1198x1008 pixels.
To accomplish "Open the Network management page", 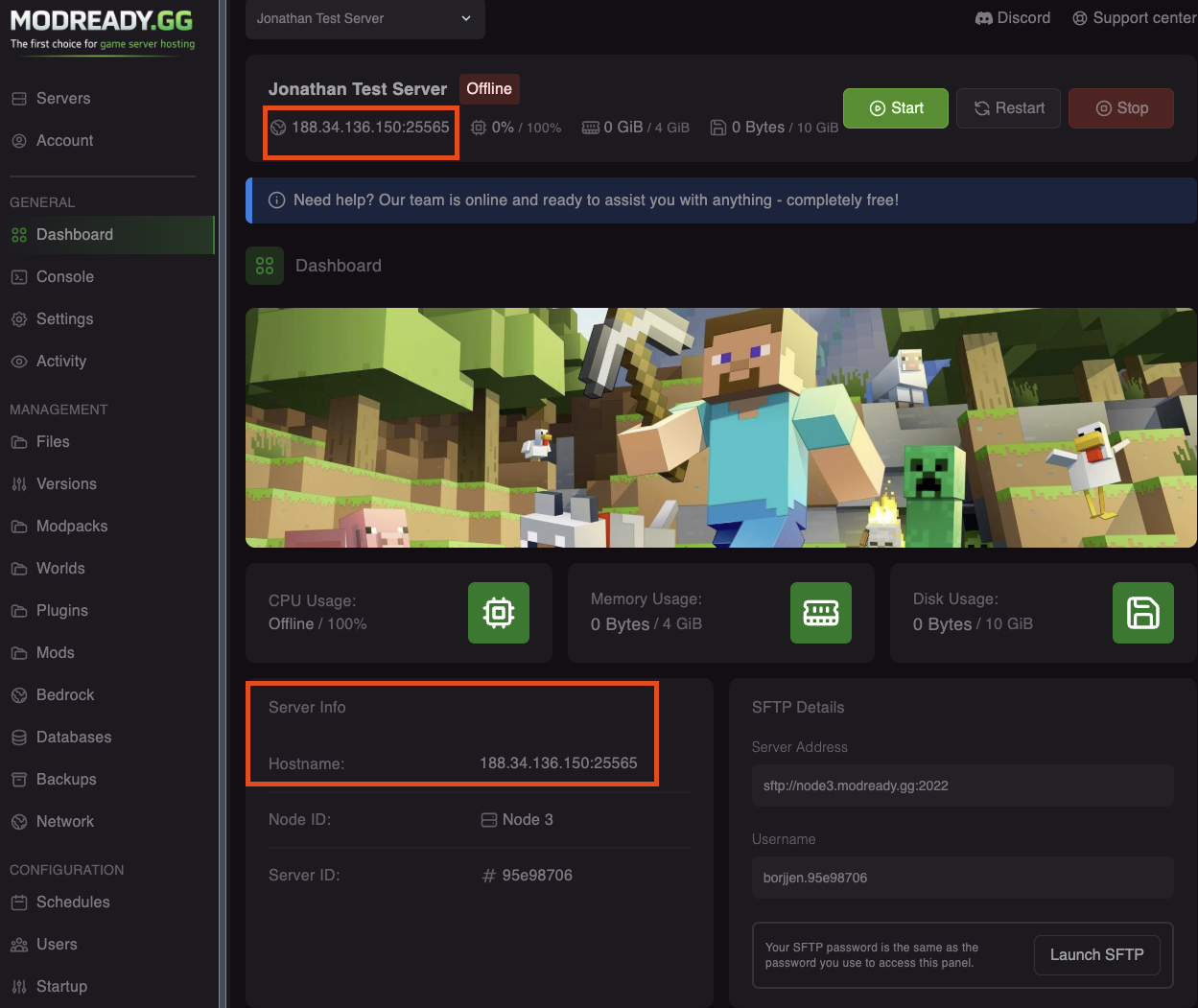I will point(64,821).
